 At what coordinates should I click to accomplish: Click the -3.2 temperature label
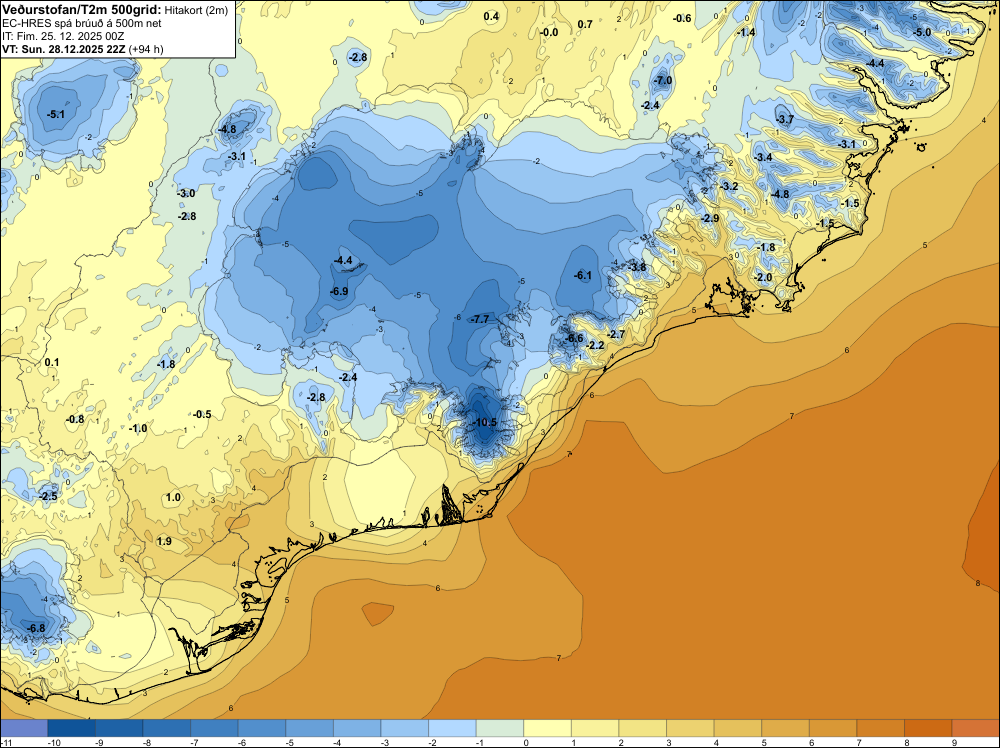tap(729, 186)
